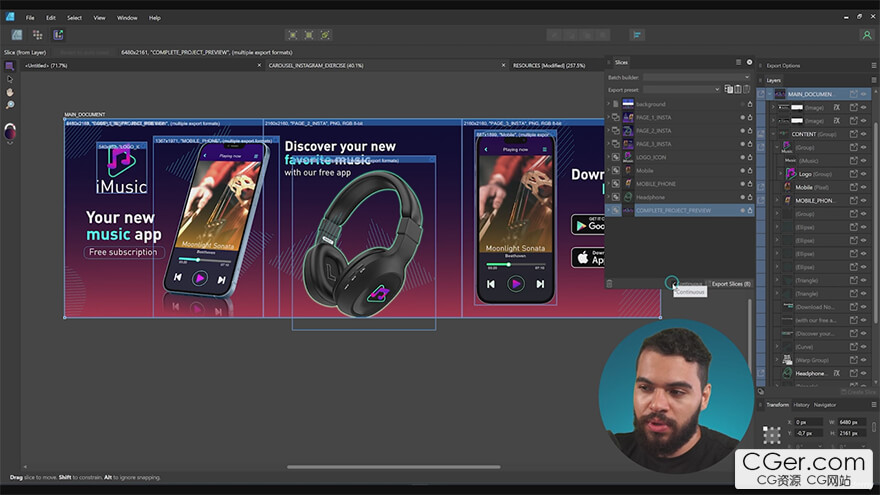
Task: Click fx icon on Headphone layer
Action: pyautogui.click(x=836, y=373)
